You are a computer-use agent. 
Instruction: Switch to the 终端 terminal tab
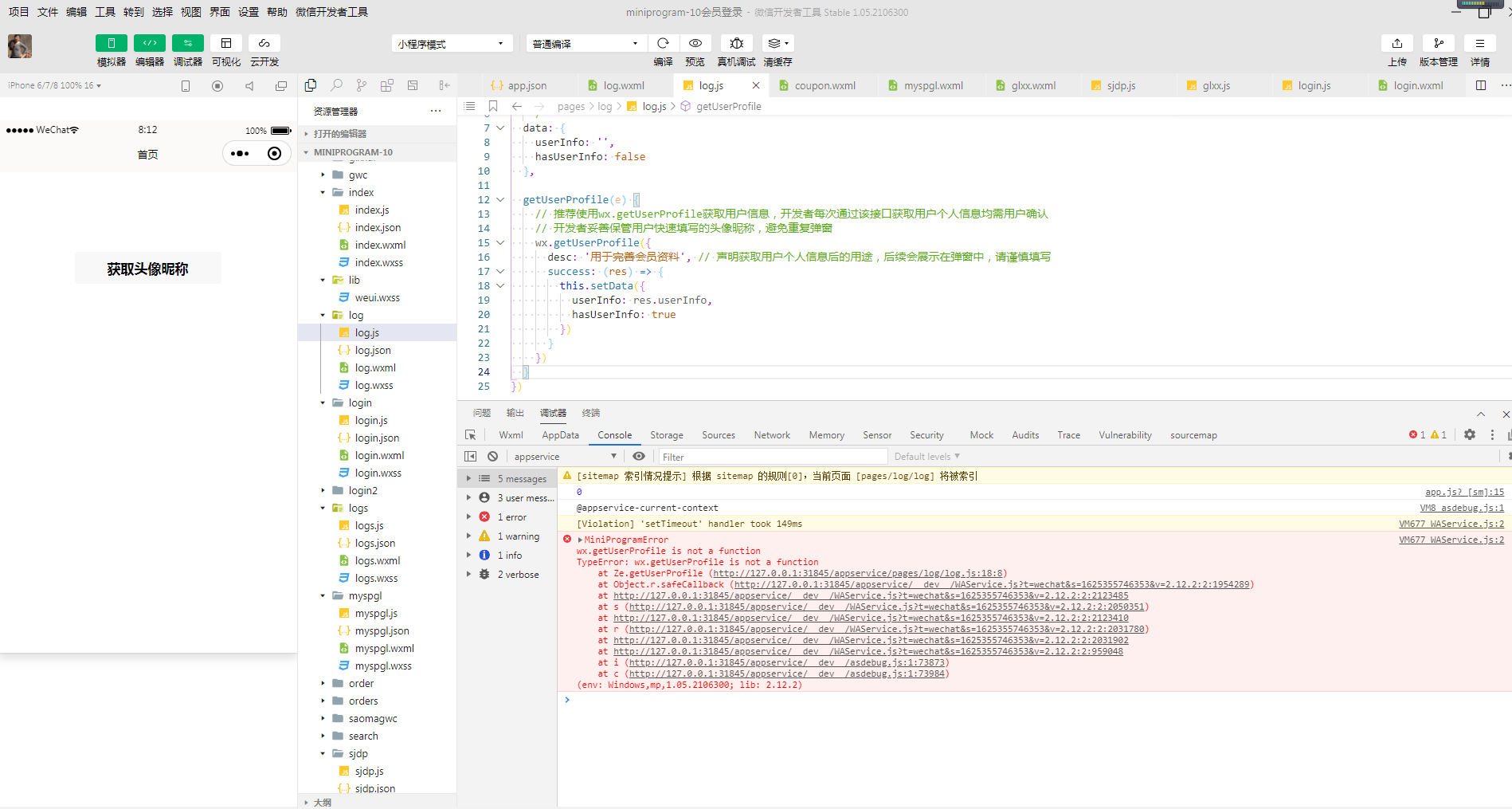point(591,413)
